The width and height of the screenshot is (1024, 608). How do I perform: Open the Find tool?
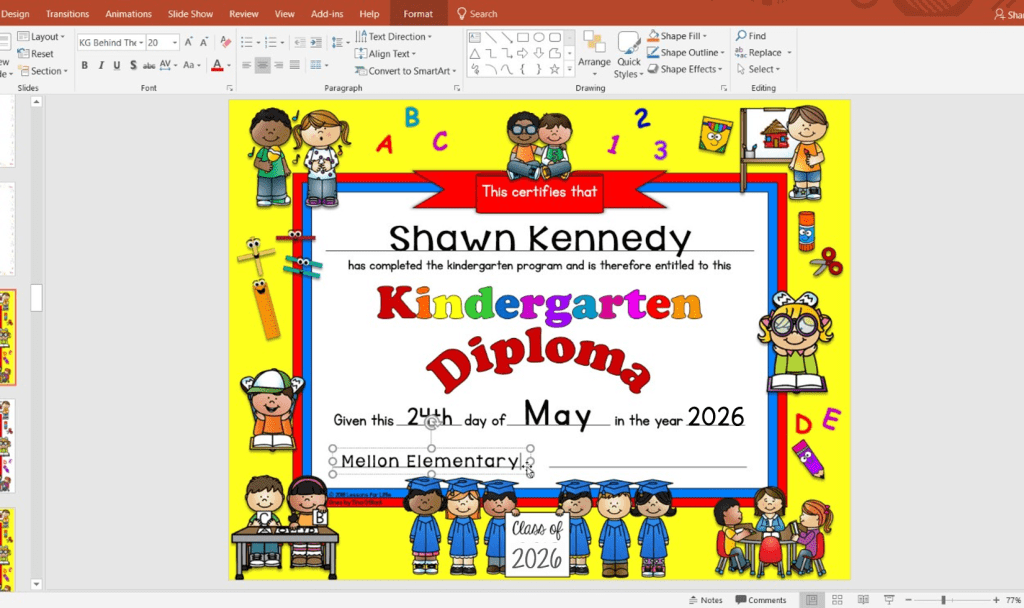click(x=751, y=36)
